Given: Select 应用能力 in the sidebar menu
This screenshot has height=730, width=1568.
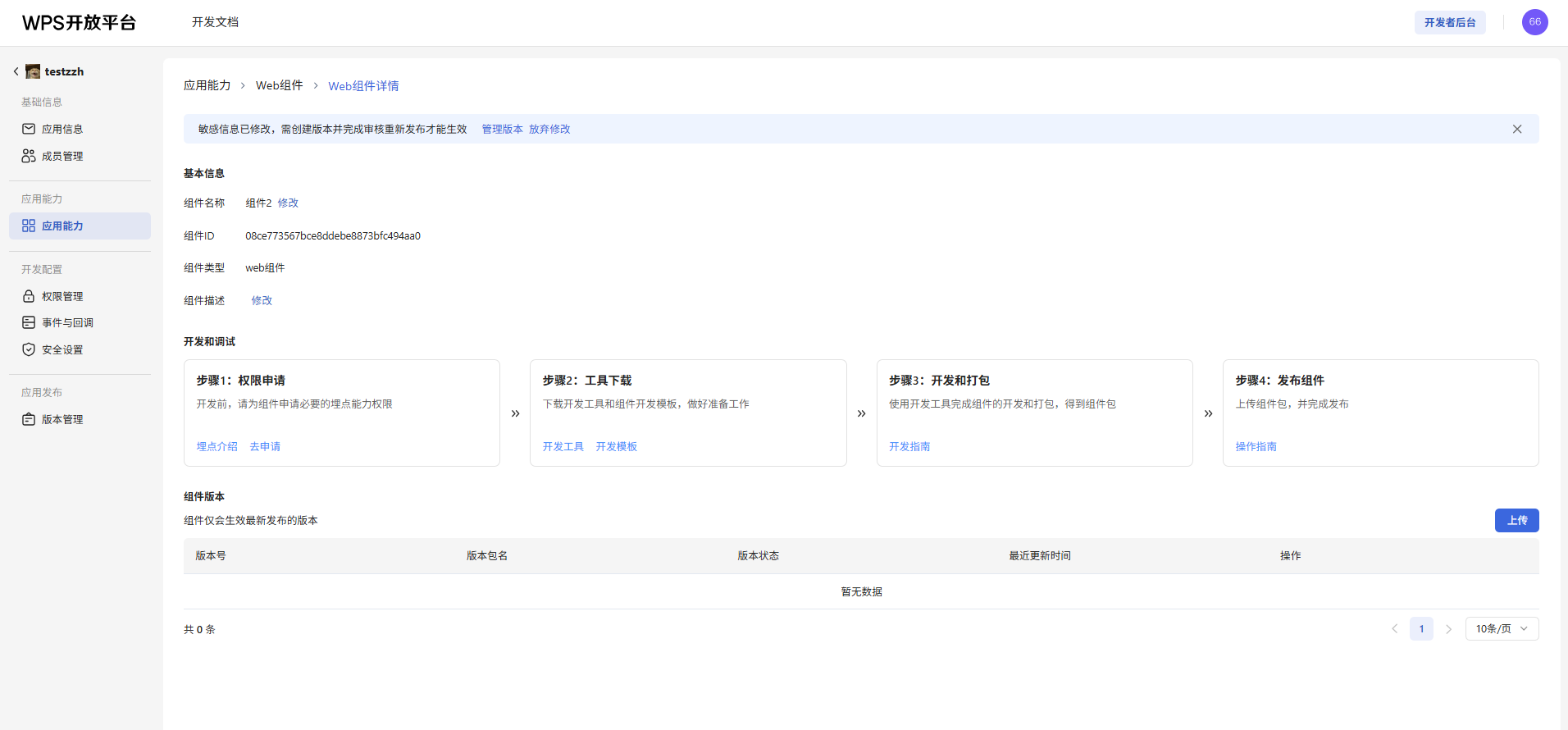Looking at the screenshot, I should (80, 226).
